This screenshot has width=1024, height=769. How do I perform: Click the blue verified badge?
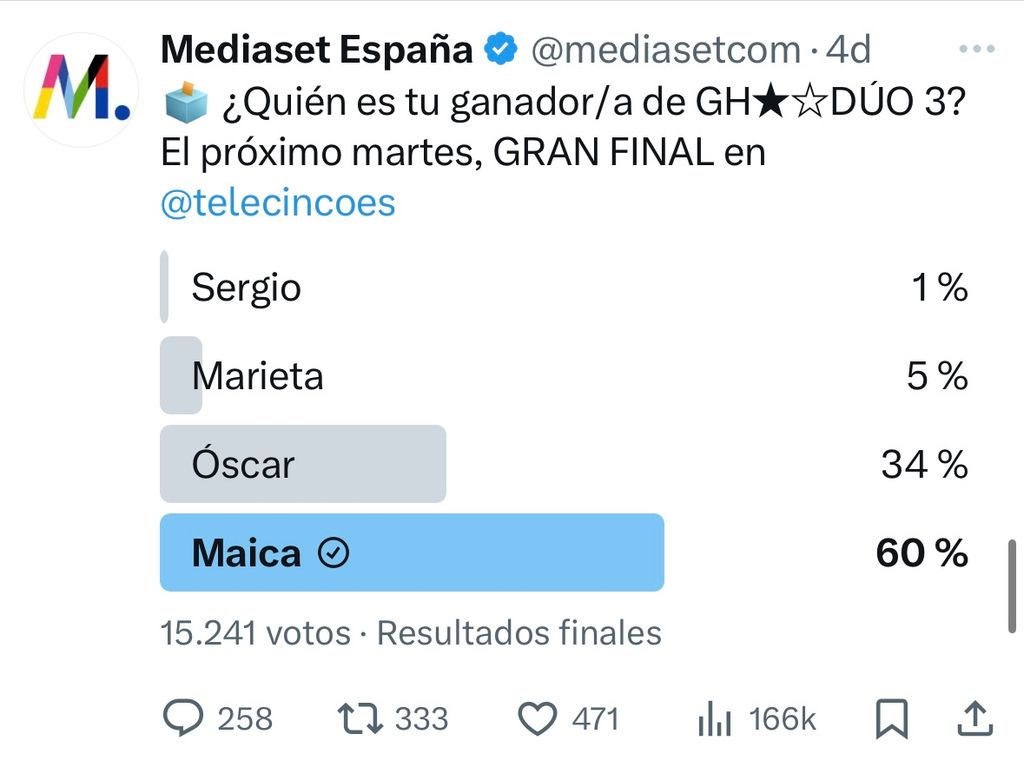(500, 48)
